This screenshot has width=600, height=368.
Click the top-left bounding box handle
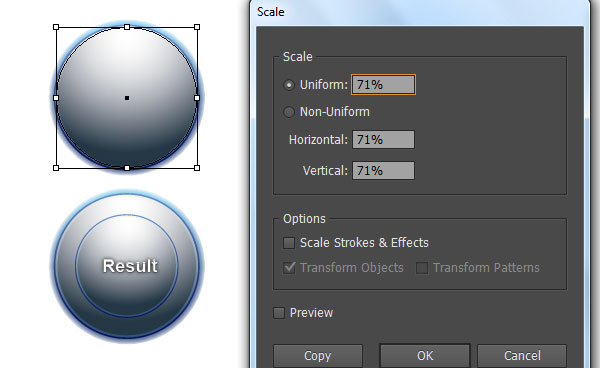coord(56,27)
